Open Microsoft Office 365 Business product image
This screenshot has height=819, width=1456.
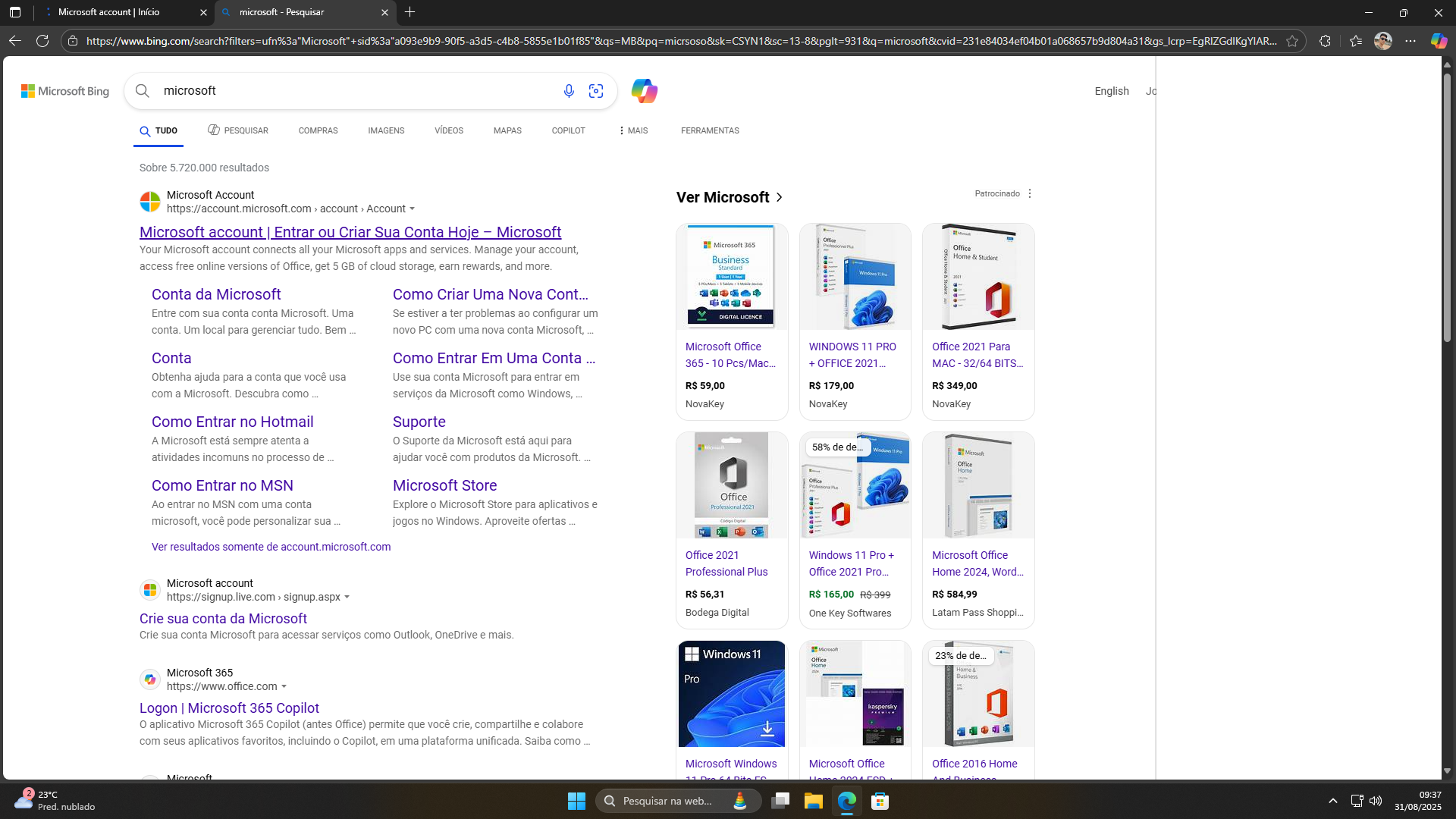[x=732, y=276]
